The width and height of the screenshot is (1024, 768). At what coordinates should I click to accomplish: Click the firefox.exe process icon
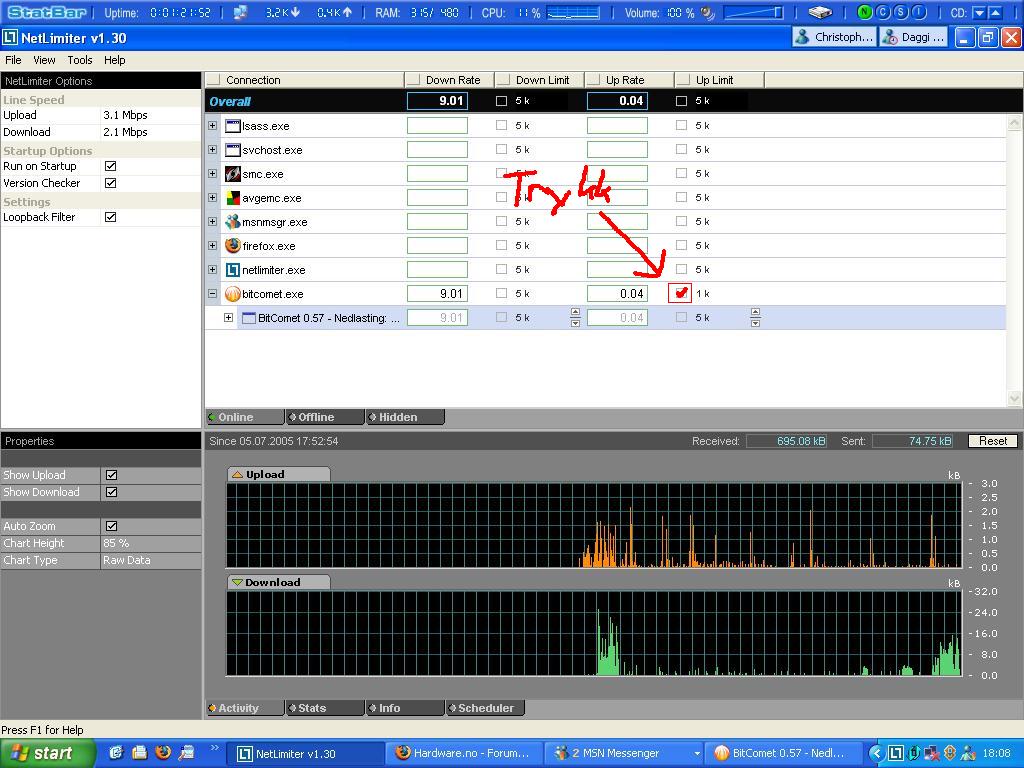[x=232, y=246]
